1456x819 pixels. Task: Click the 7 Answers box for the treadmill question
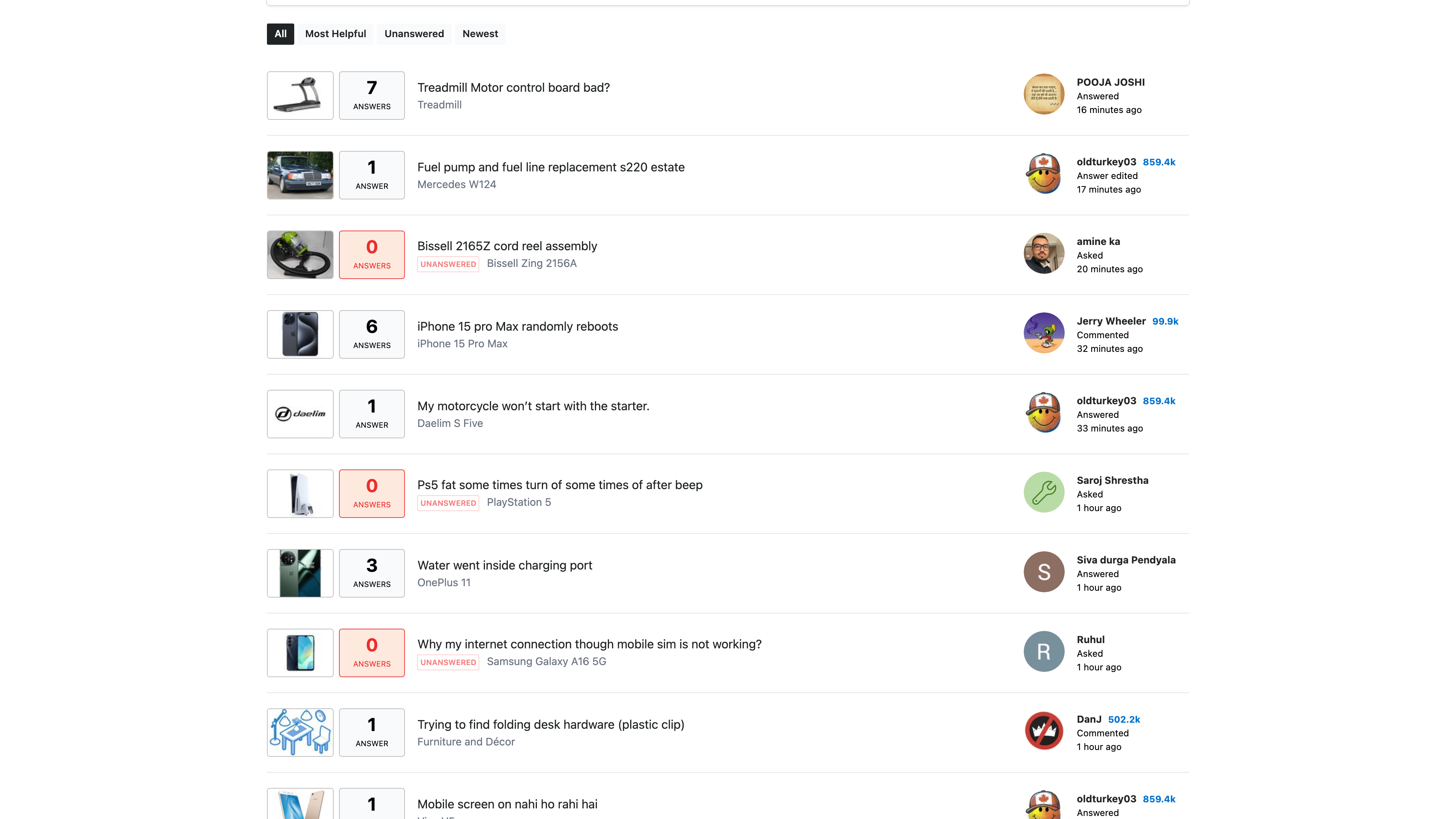(372, 96)
